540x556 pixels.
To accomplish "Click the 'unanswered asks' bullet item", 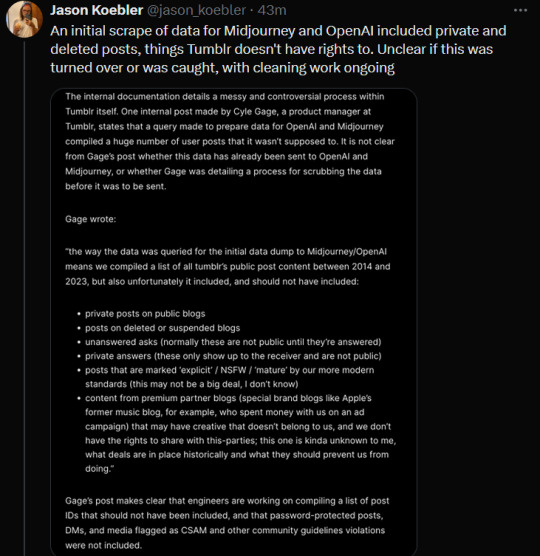I will (233, 342).
